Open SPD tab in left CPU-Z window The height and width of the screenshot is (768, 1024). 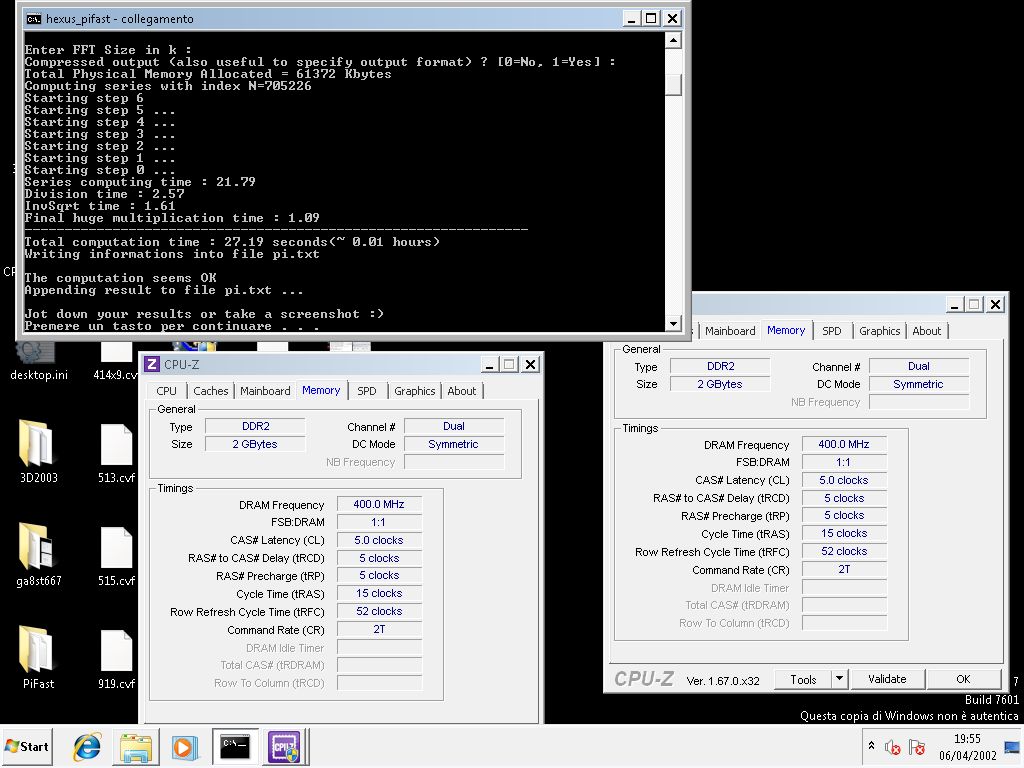pos(367,391)
